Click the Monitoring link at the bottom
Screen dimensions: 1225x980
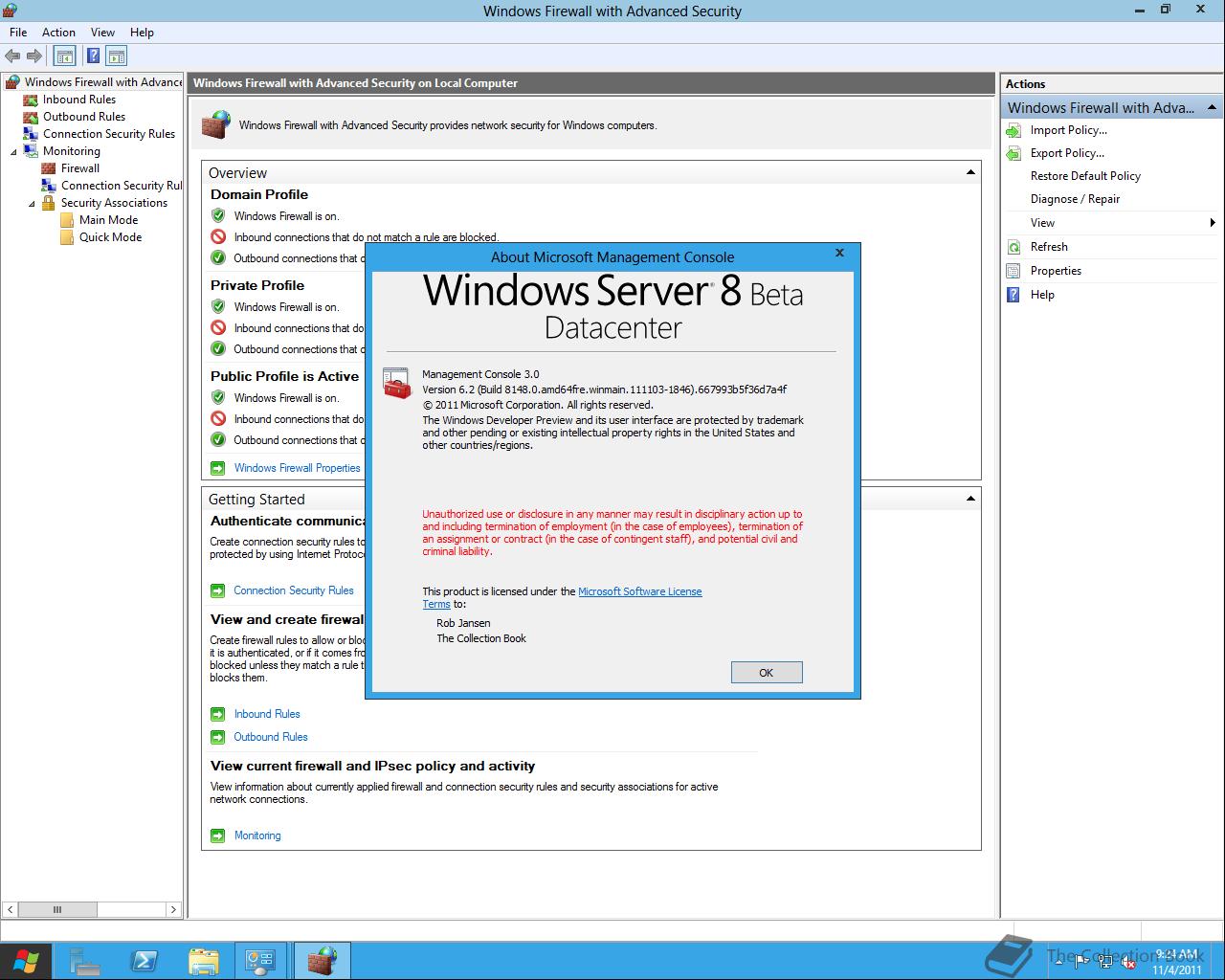point(257,835)
